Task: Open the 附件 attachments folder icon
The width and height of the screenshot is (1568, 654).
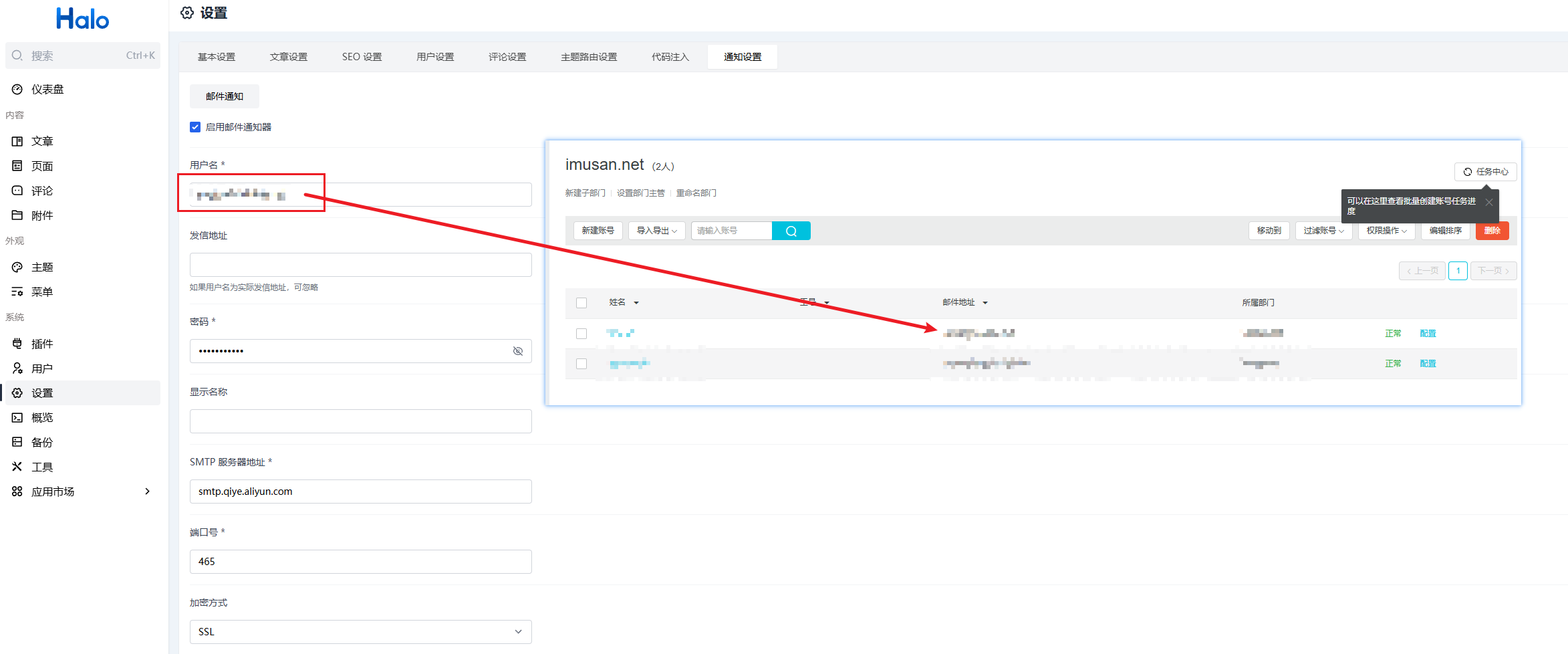Action: (17, 215)
